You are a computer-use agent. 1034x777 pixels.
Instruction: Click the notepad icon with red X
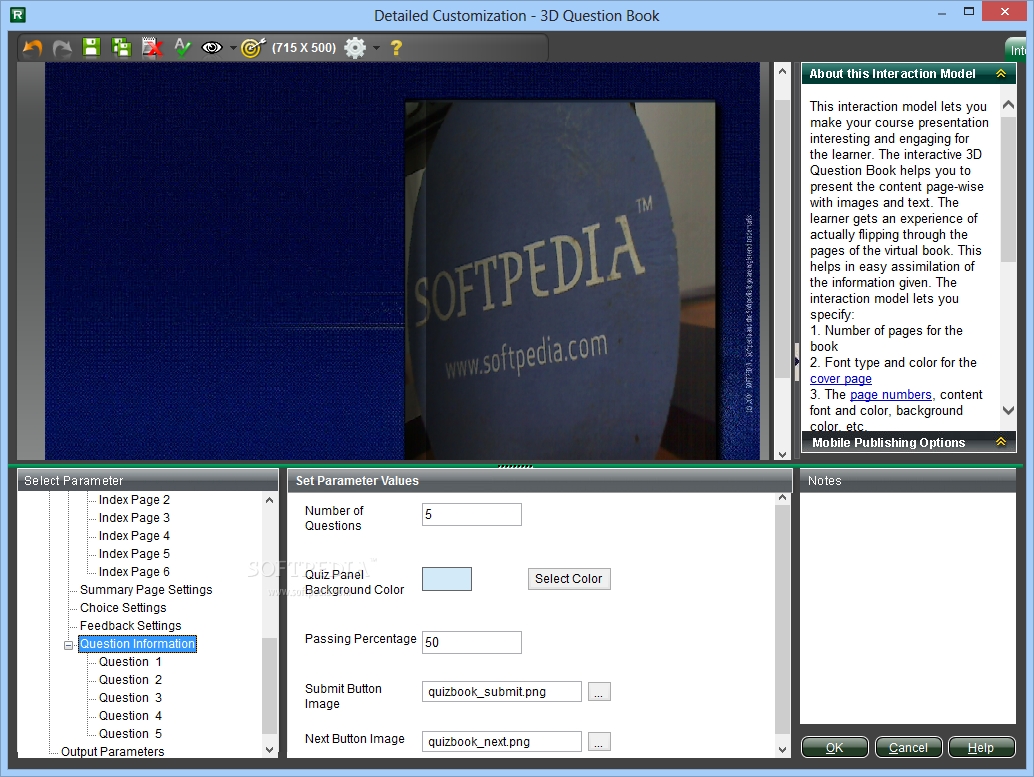point(151,47)
